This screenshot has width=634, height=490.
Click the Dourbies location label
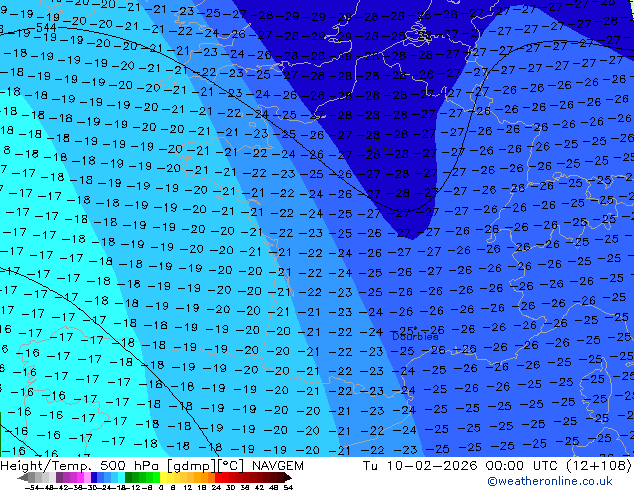415,336
